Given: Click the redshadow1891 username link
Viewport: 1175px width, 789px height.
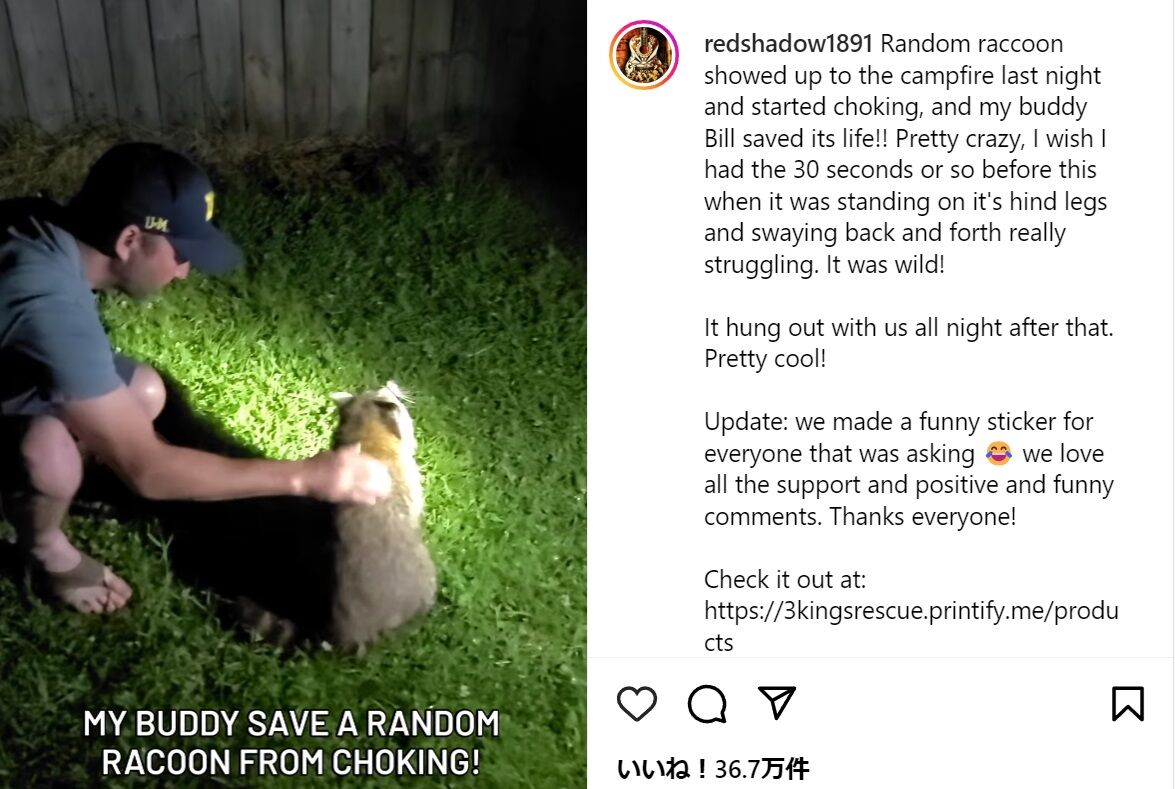Looking at the screenshot, I should [788, 43].
